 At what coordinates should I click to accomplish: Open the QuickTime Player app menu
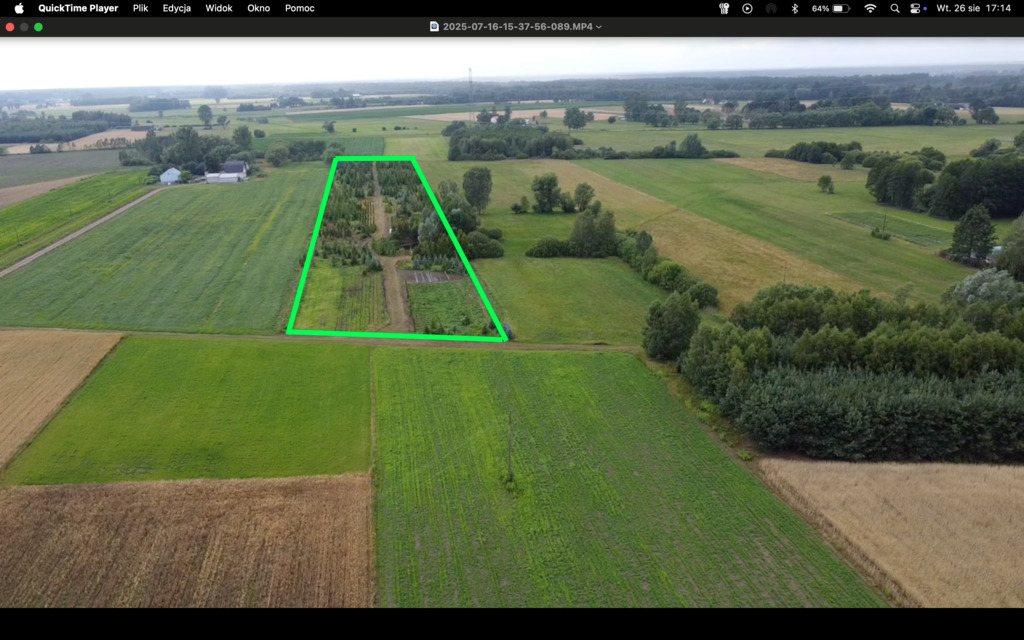78,8
